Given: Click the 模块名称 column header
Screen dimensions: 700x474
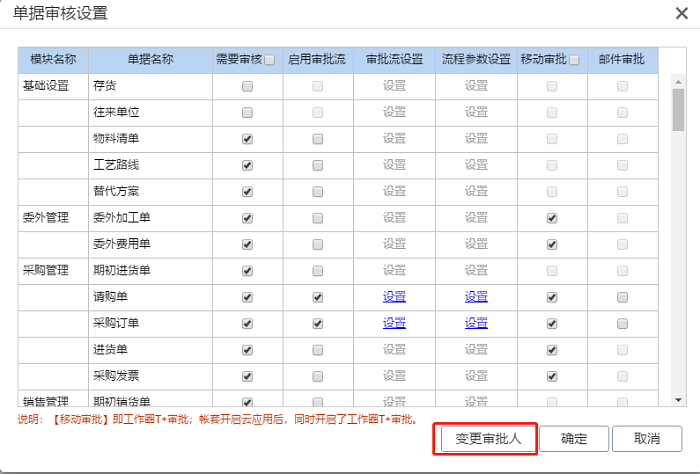Looking at the screenshot, I should [x=53, y=60].
